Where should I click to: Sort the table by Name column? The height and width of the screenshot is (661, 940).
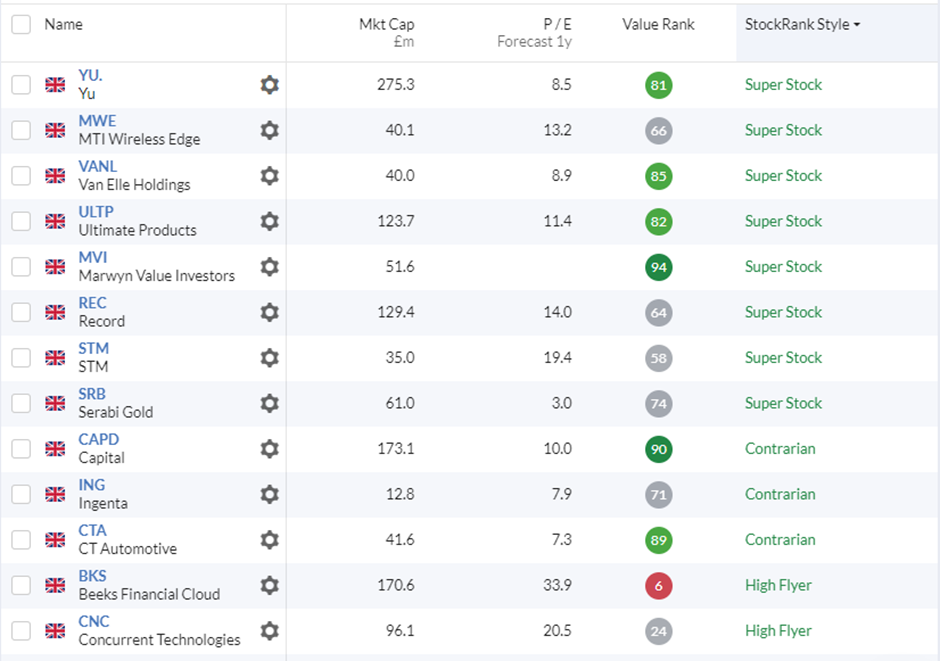64,25
